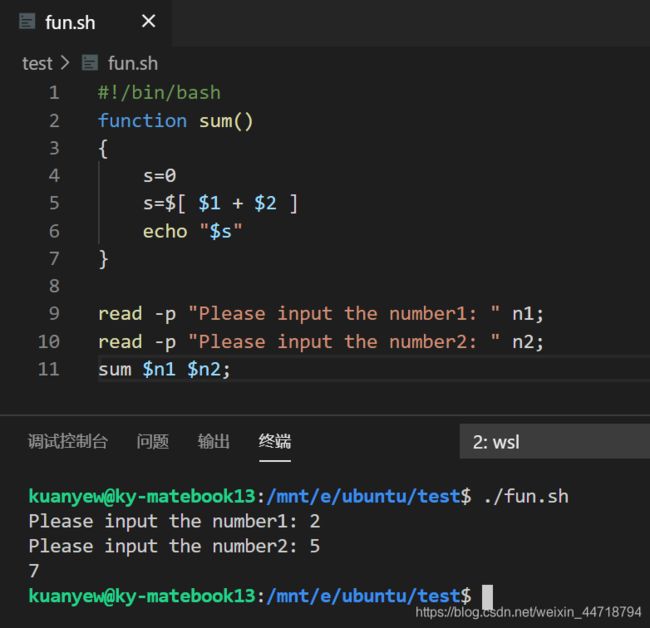Click 'sum()' function name on line 2
650x628 pixels.
(x=226, y=121)
